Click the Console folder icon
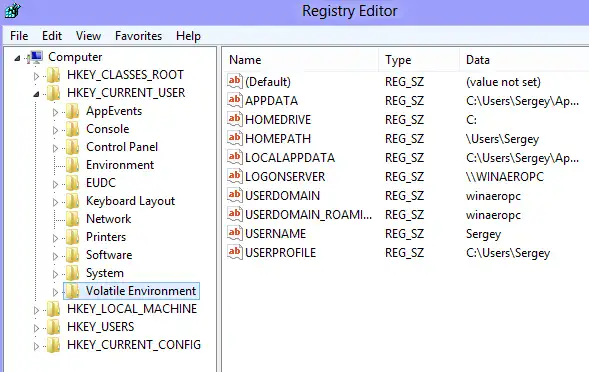The width and height of the screenshot is (589, 372). click(72, 129)
